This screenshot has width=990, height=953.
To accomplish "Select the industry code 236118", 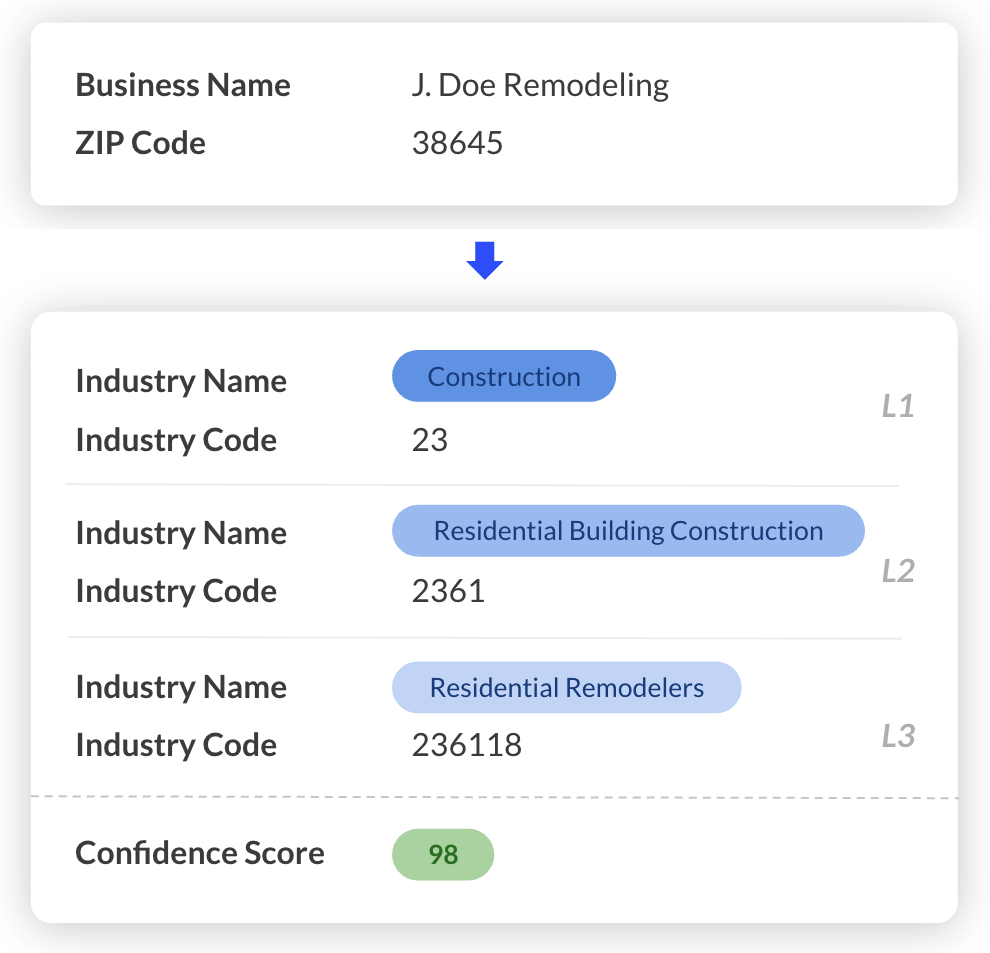I will click(466, 745).
